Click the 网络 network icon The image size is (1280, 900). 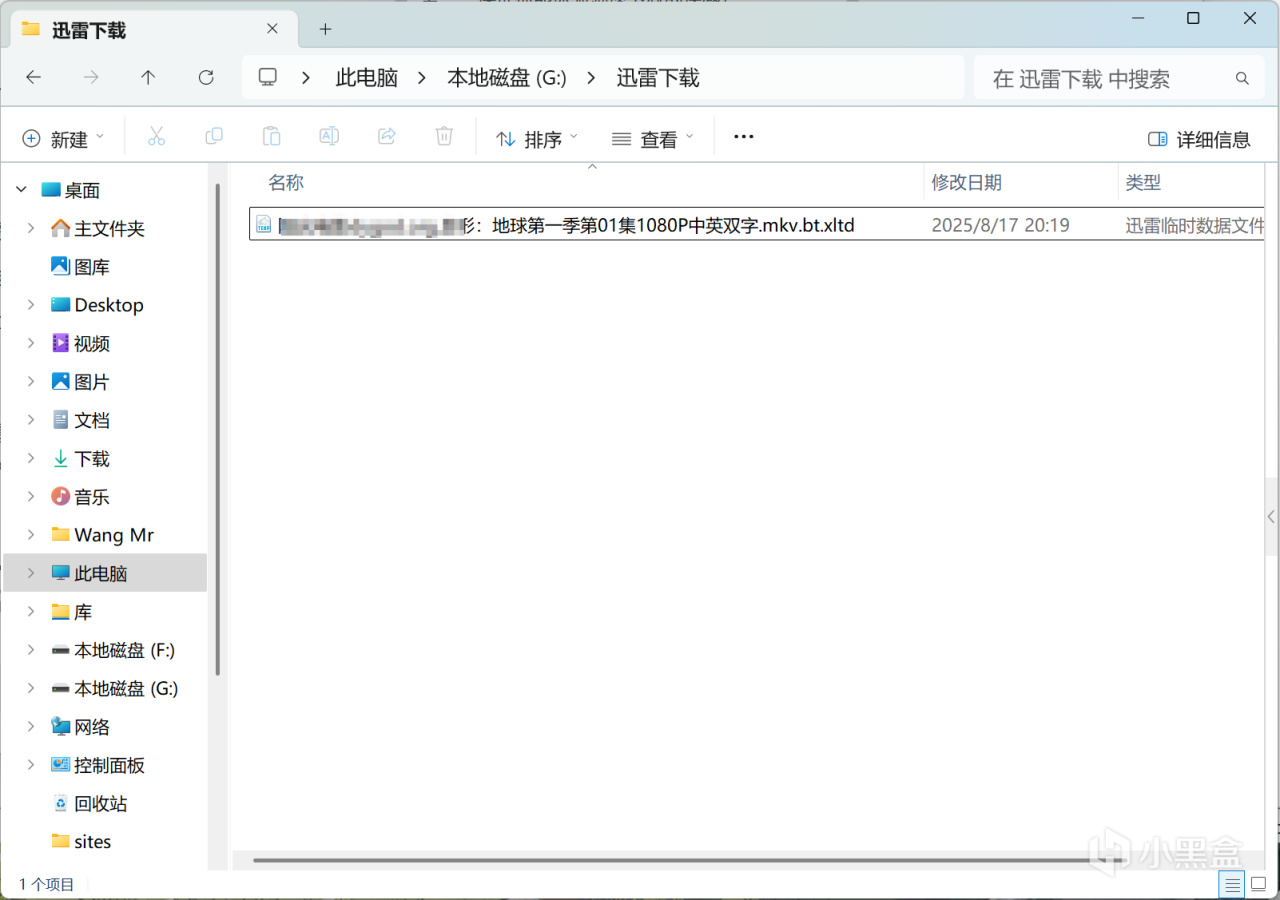pyautogui.click(x=60, y=726)
